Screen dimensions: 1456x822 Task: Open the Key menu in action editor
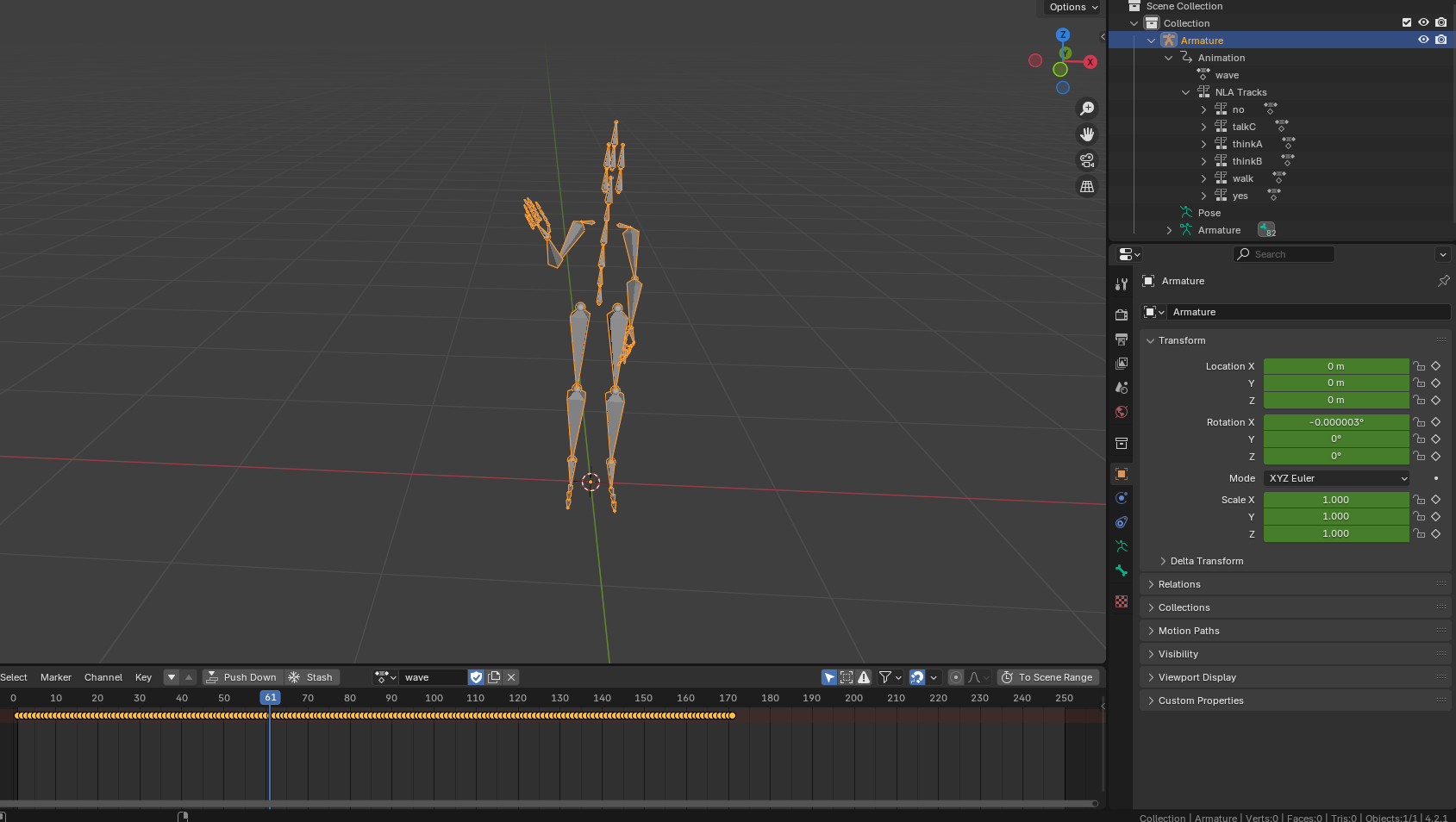tap(143, 677)
